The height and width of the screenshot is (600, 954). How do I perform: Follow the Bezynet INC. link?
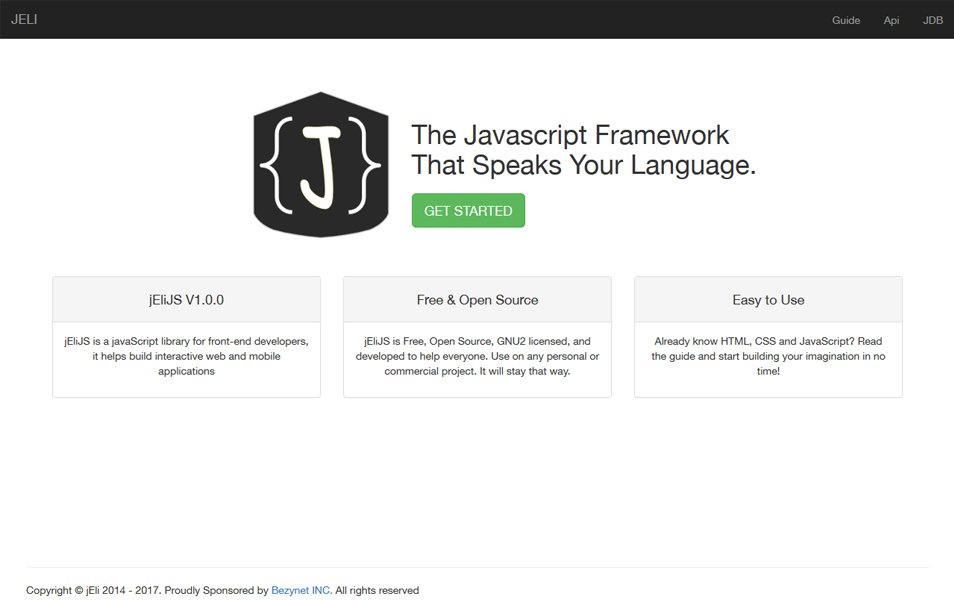[302, 590]
